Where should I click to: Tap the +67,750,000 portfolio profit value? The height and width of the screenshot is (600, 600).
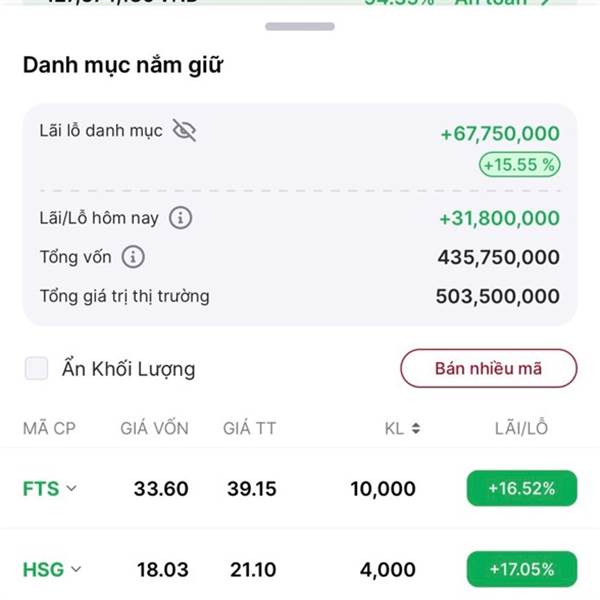(501, 134)
